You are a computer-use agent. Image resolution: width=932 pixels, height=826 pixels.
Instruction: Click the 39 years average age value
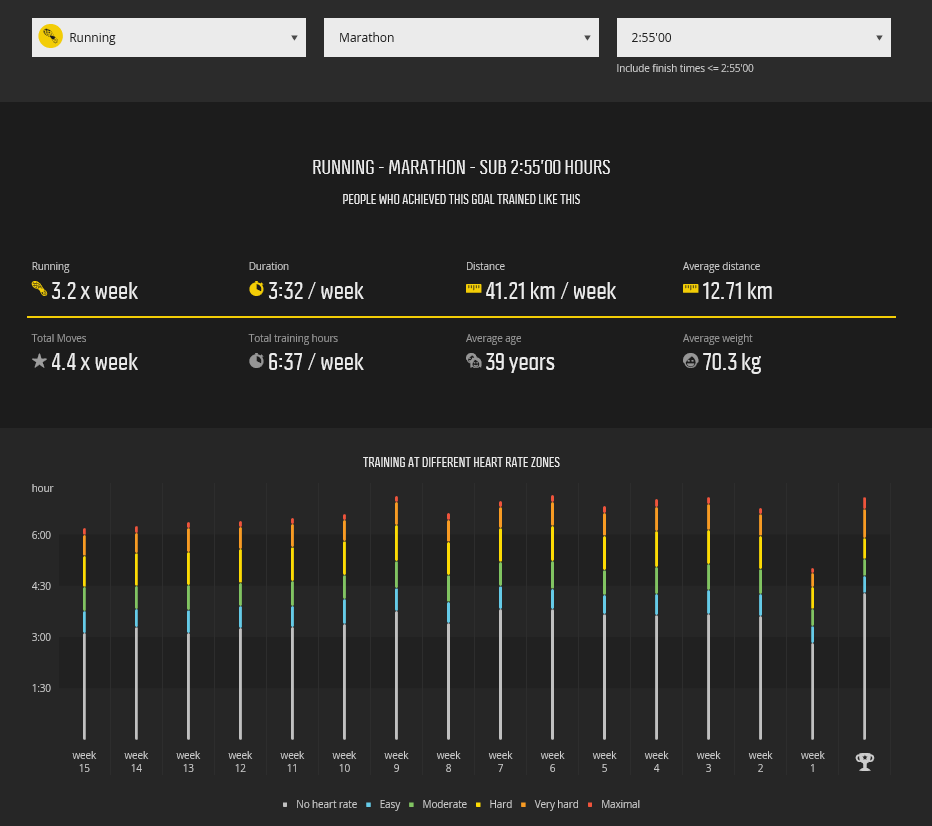pos(520,362)
